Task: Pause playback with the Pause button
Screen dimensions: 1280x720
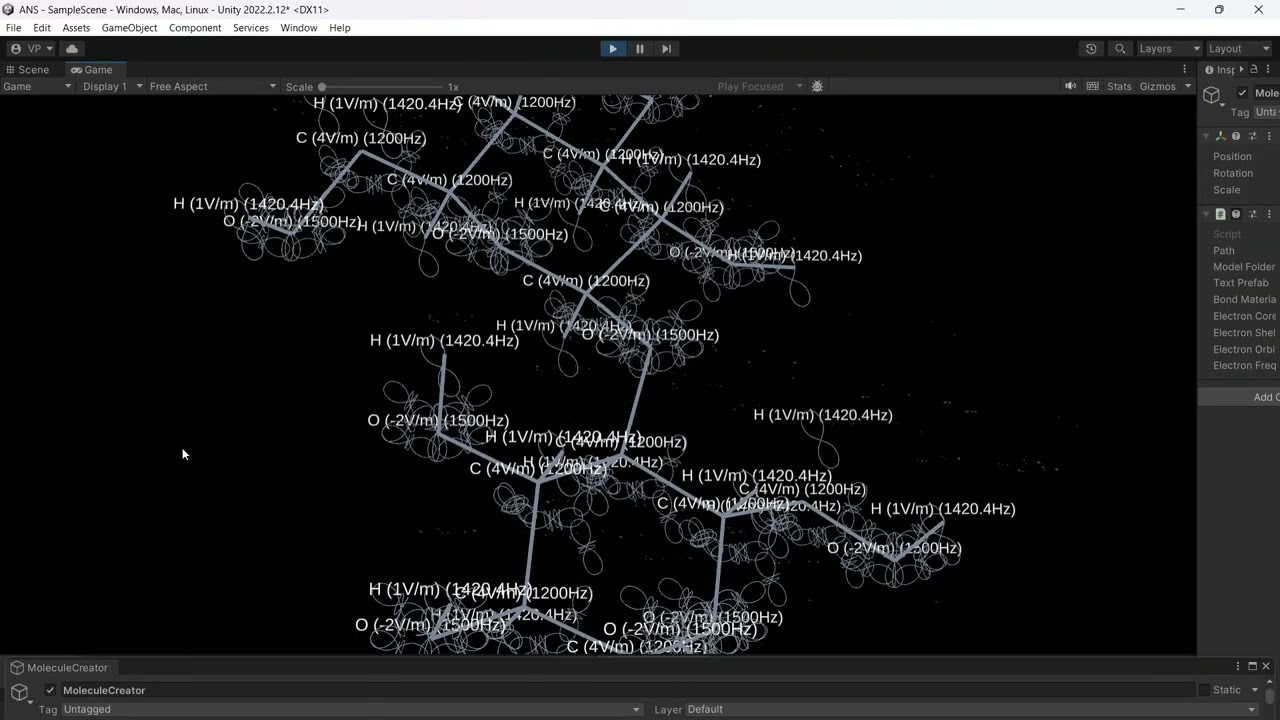Action: [x=640, y=48]
